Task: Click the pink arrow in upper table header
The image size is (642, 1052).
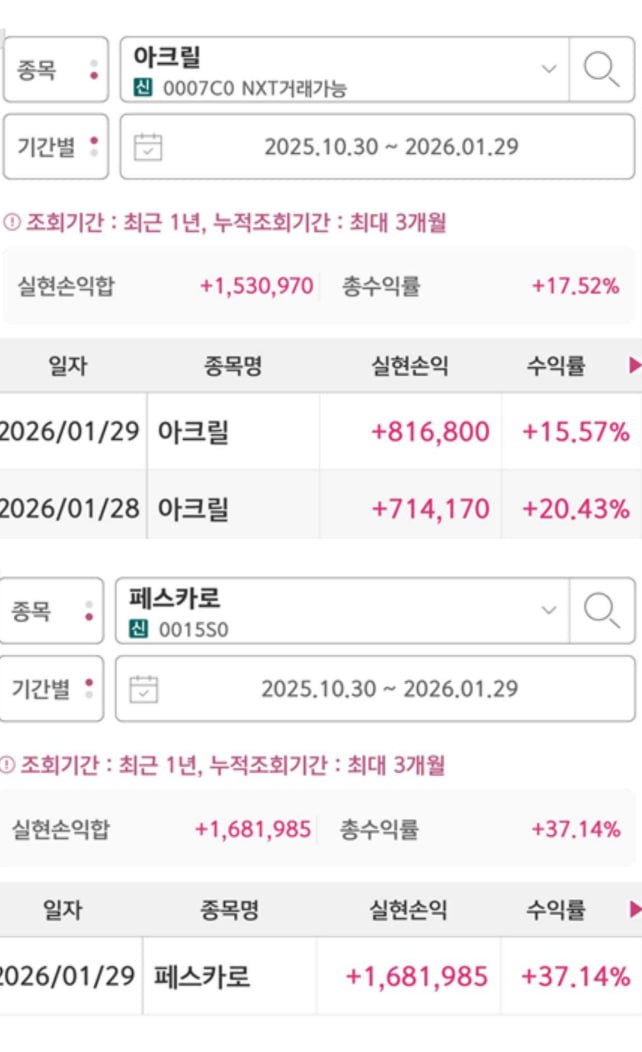Action: point(634,366)
